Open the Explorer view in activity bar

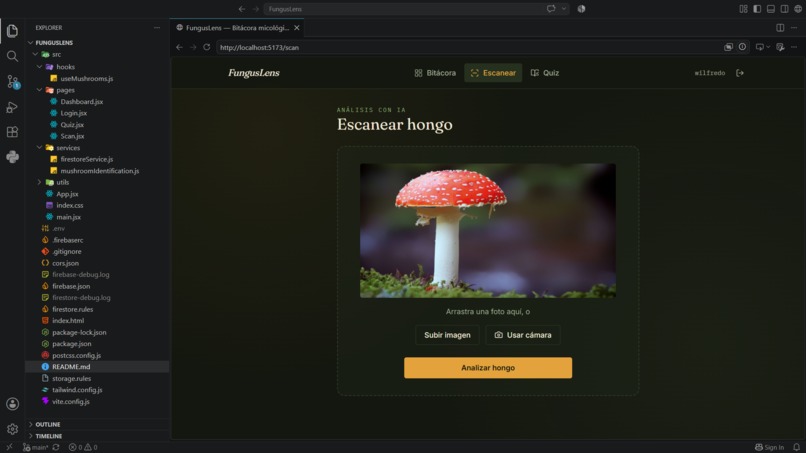(x=12, y=31)
